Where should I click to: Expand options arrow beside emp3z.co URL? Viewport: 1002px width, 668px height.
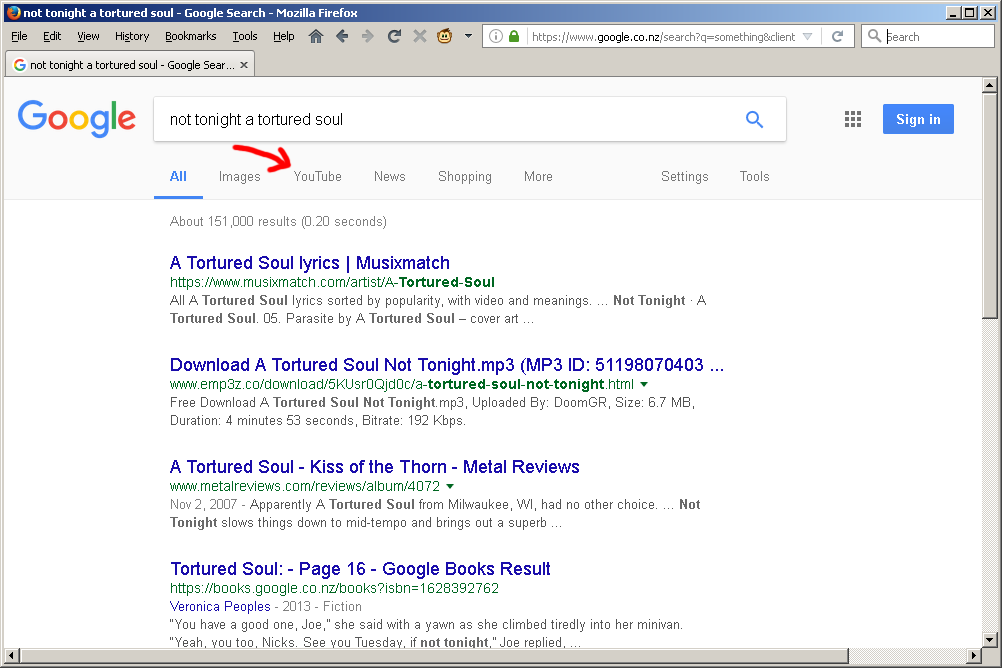[644, 384]
